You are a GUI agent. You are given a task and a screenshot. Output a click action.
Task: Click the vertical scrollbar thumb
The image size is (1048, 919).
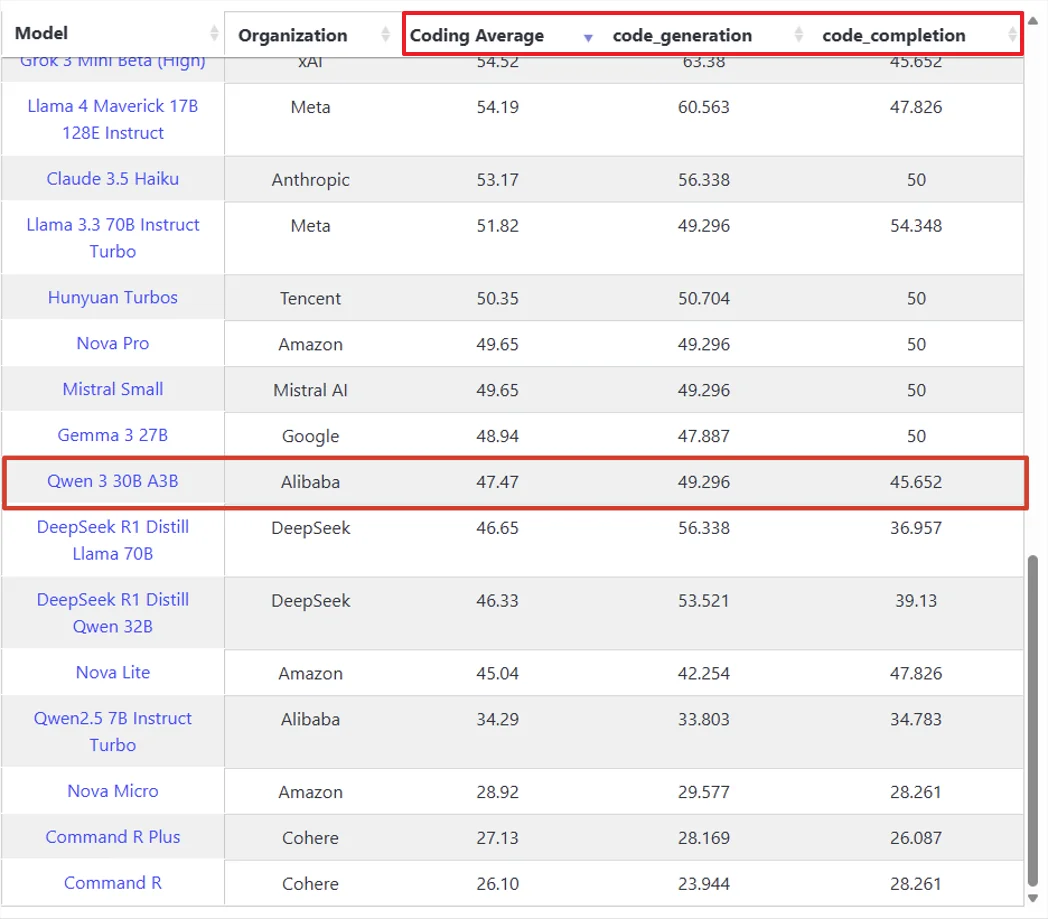pos(1033,722)
